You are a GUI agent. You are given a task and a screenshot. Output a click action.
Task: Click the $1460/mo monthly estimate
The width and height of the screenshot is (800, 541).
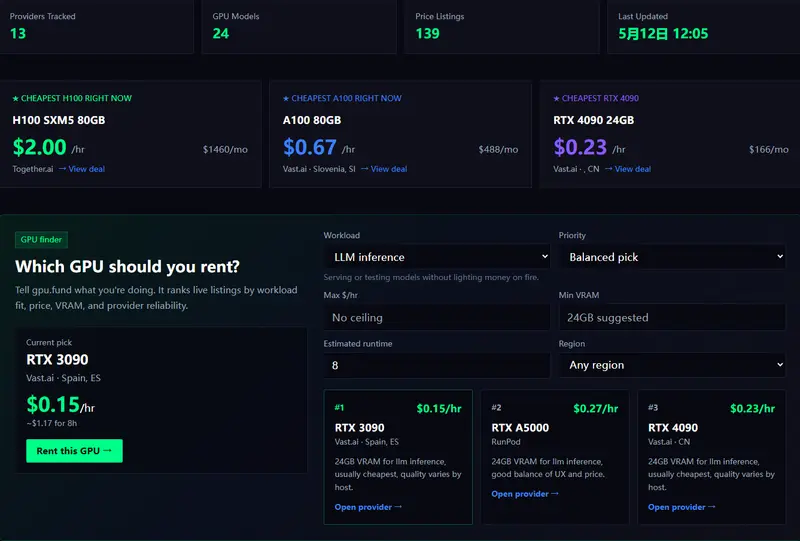[x=225, y=150]
